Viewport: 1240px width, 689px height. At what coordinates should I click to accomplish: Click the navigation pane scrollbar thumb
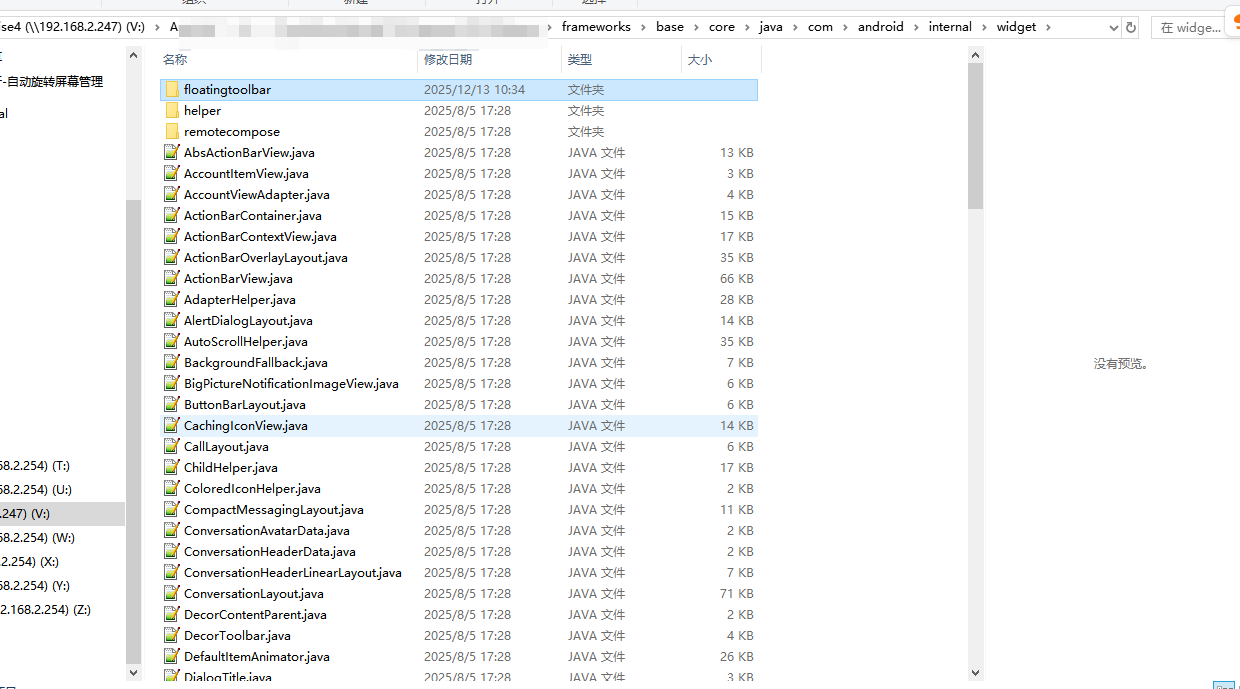coord(133,431)
